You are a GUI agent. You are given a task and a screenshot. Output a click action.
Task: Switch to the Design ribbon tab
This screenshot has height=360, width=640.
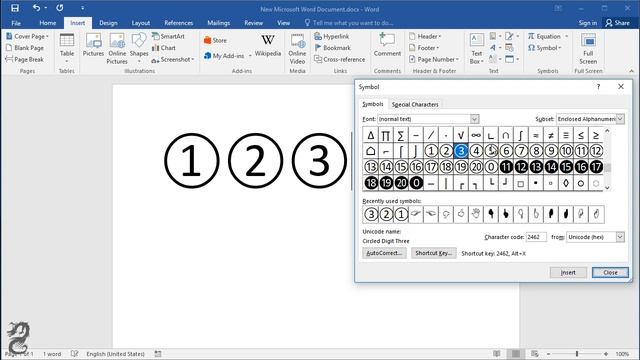click(x=108, y=23)
